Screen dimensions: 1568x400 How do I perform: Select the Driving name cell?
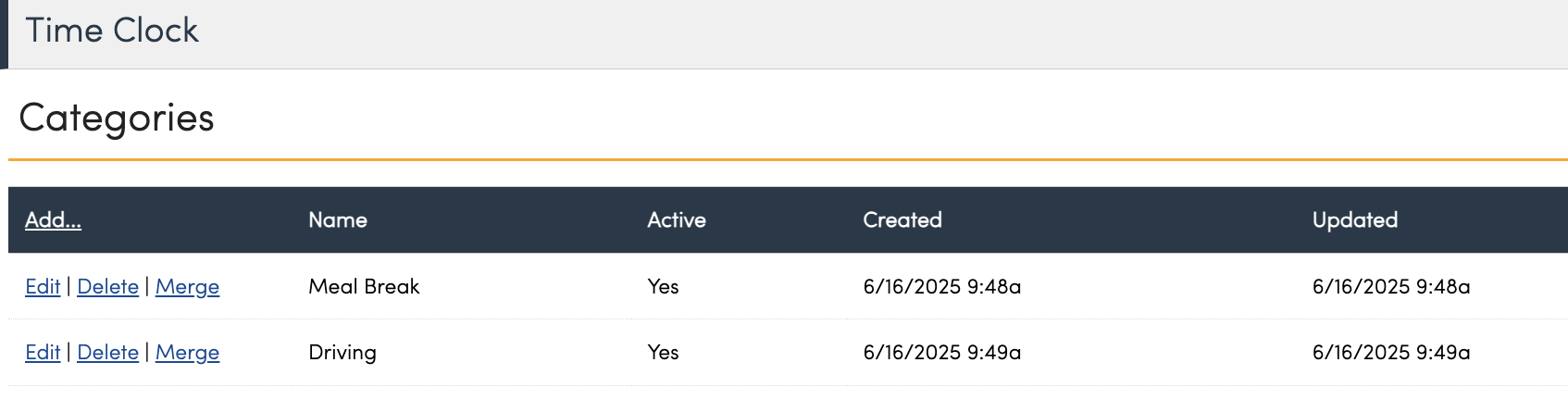coord(342,353)
